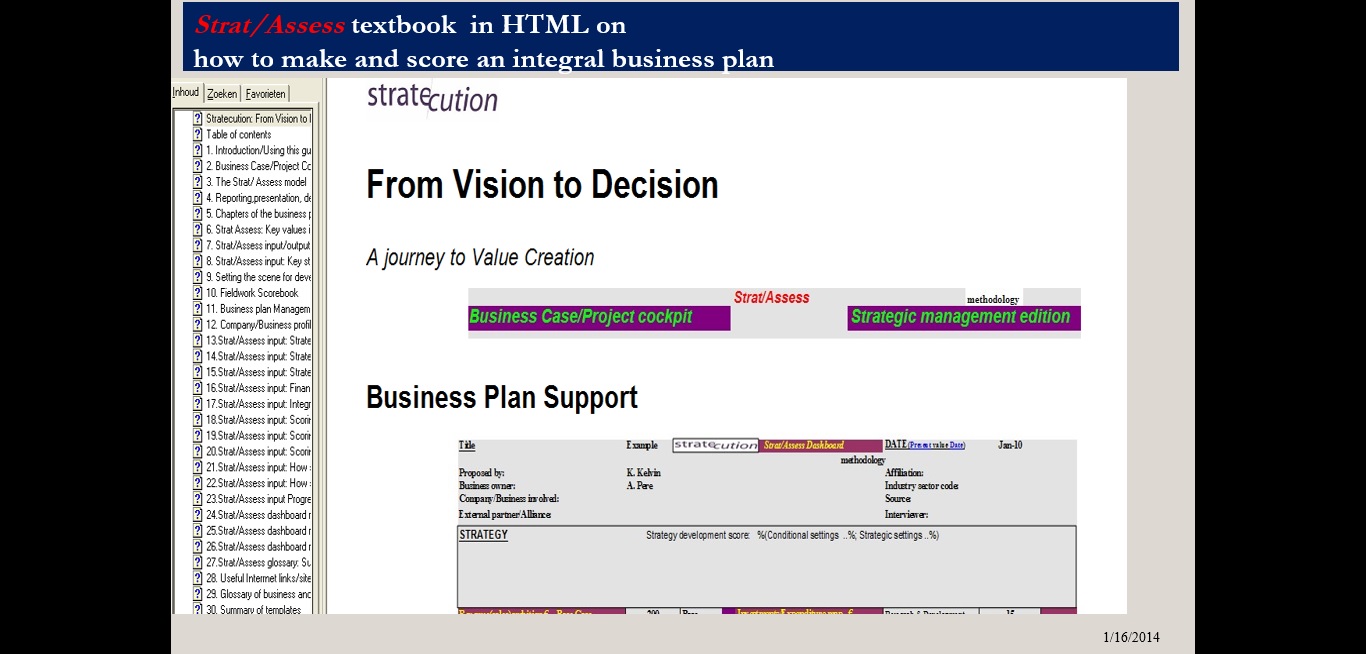The height and width of the screenshot is (654, 1366).
Task: Click the 'Strategic management edition' banner
Action: [x=962, y=317]
